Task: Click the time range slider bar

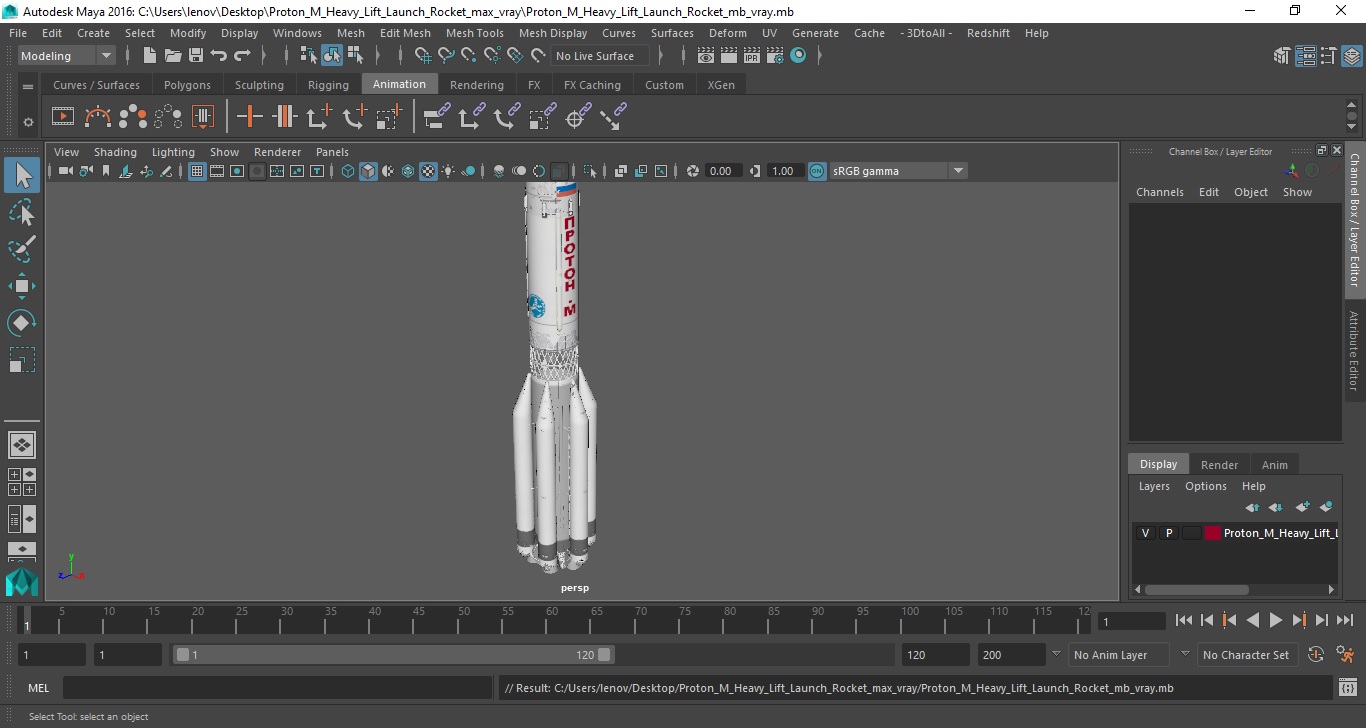Action: pyautogui.click(x=394, y=655)
